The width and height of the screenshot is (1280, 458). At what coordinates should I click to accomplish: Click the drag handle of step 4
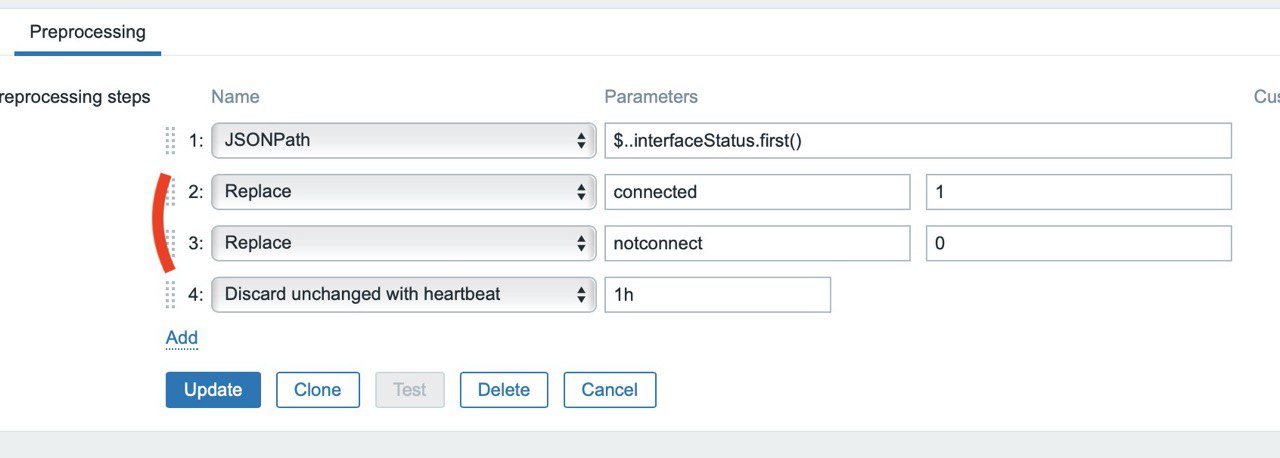pos(170,294)
